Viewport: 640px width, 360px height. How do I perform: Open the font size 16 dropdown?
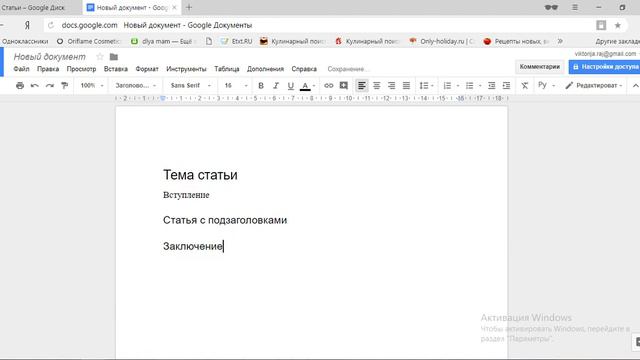coord(236,86)
